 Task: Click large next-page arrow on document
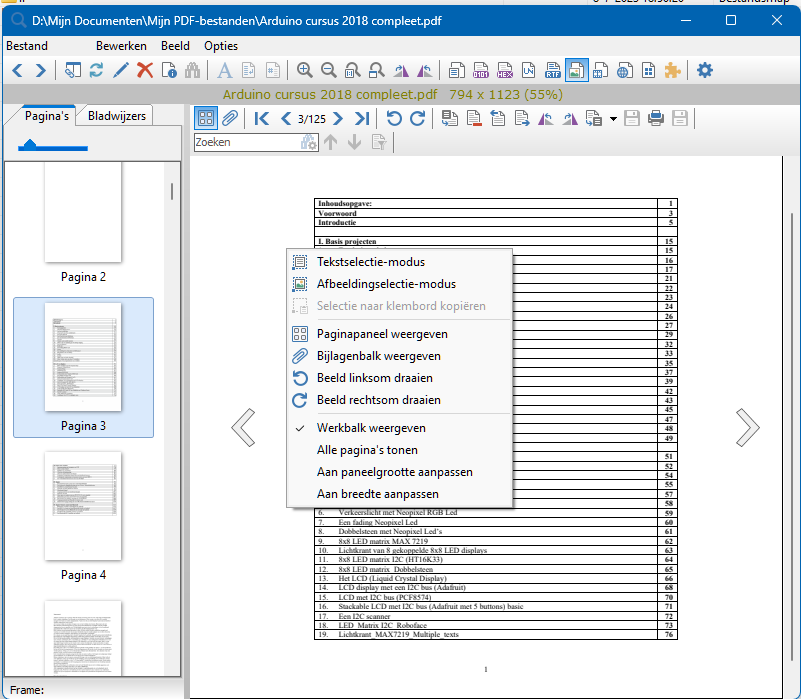point(748,428)
